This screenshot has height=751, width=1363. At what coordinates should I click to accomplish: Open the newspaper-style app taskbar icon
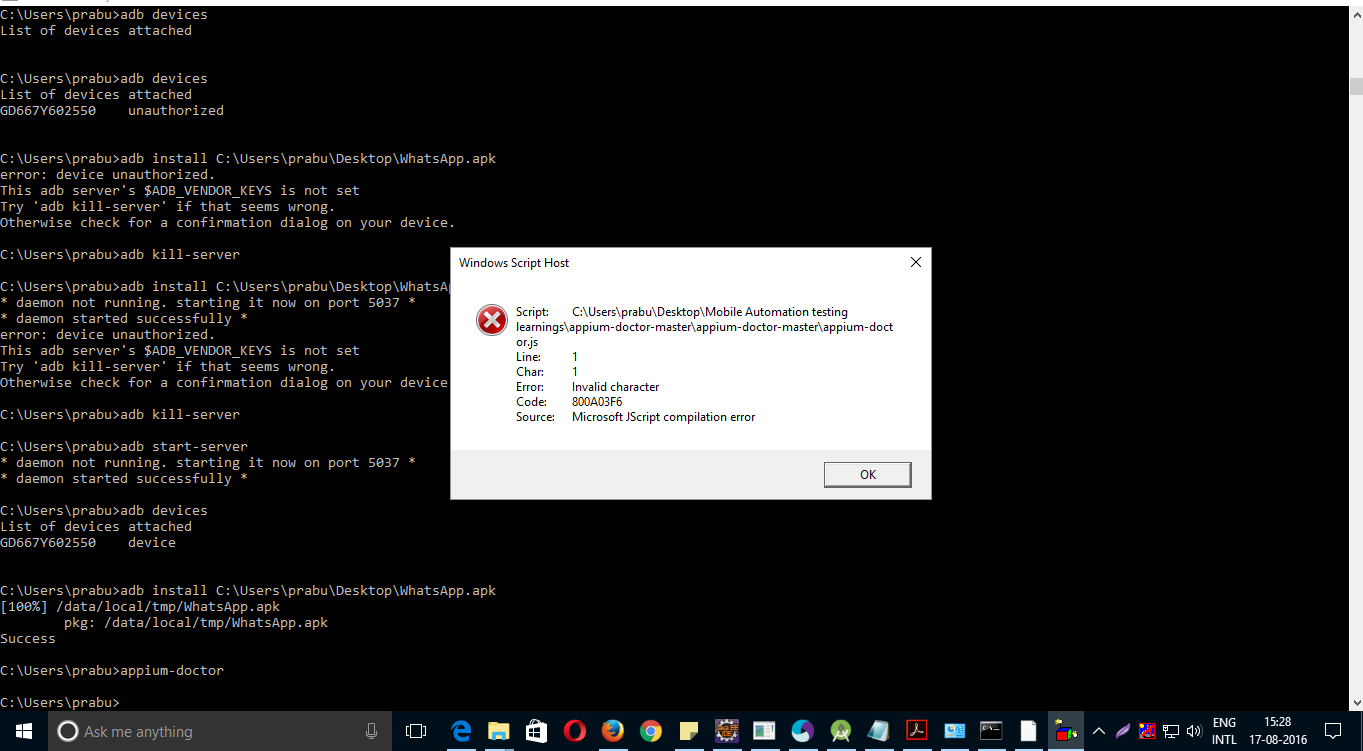764,731
